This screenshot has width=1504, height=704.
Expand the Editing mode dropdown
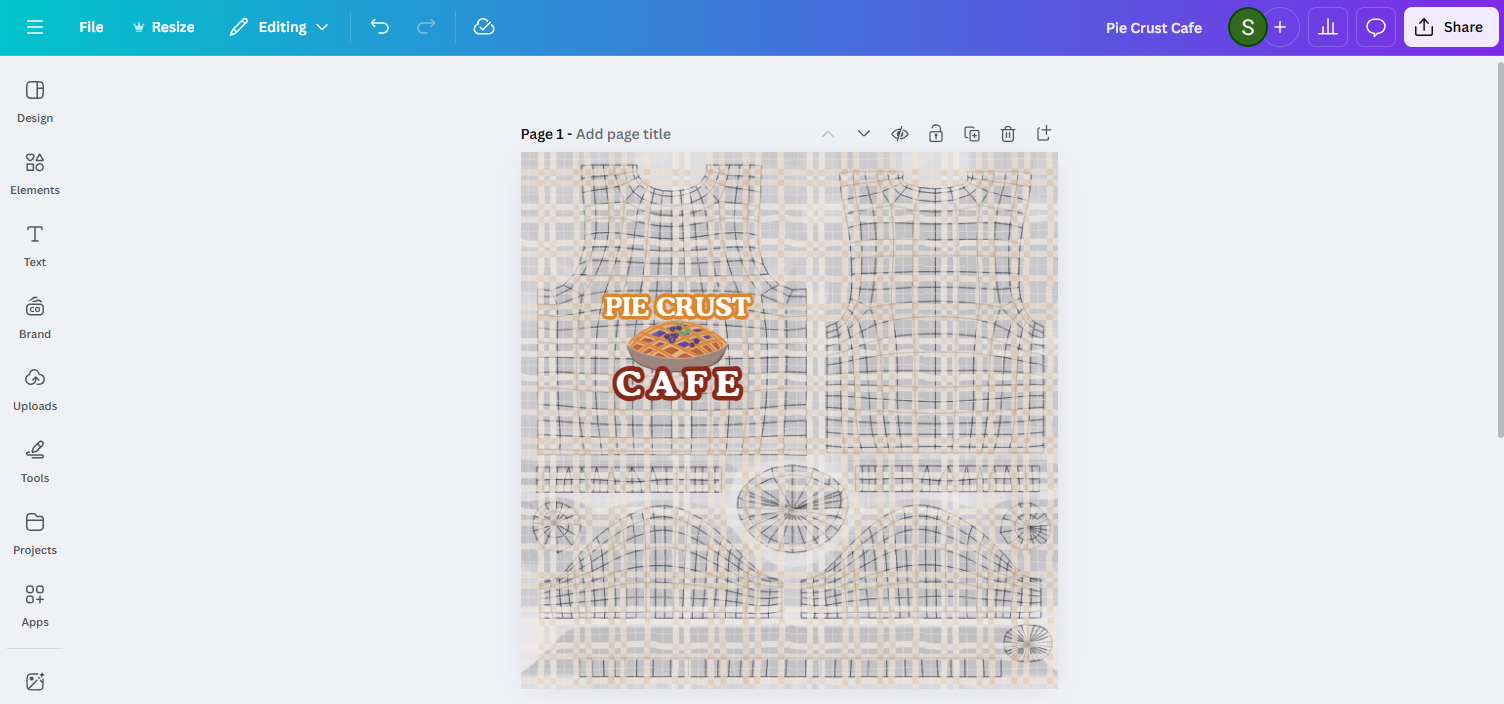coord(279,27)
